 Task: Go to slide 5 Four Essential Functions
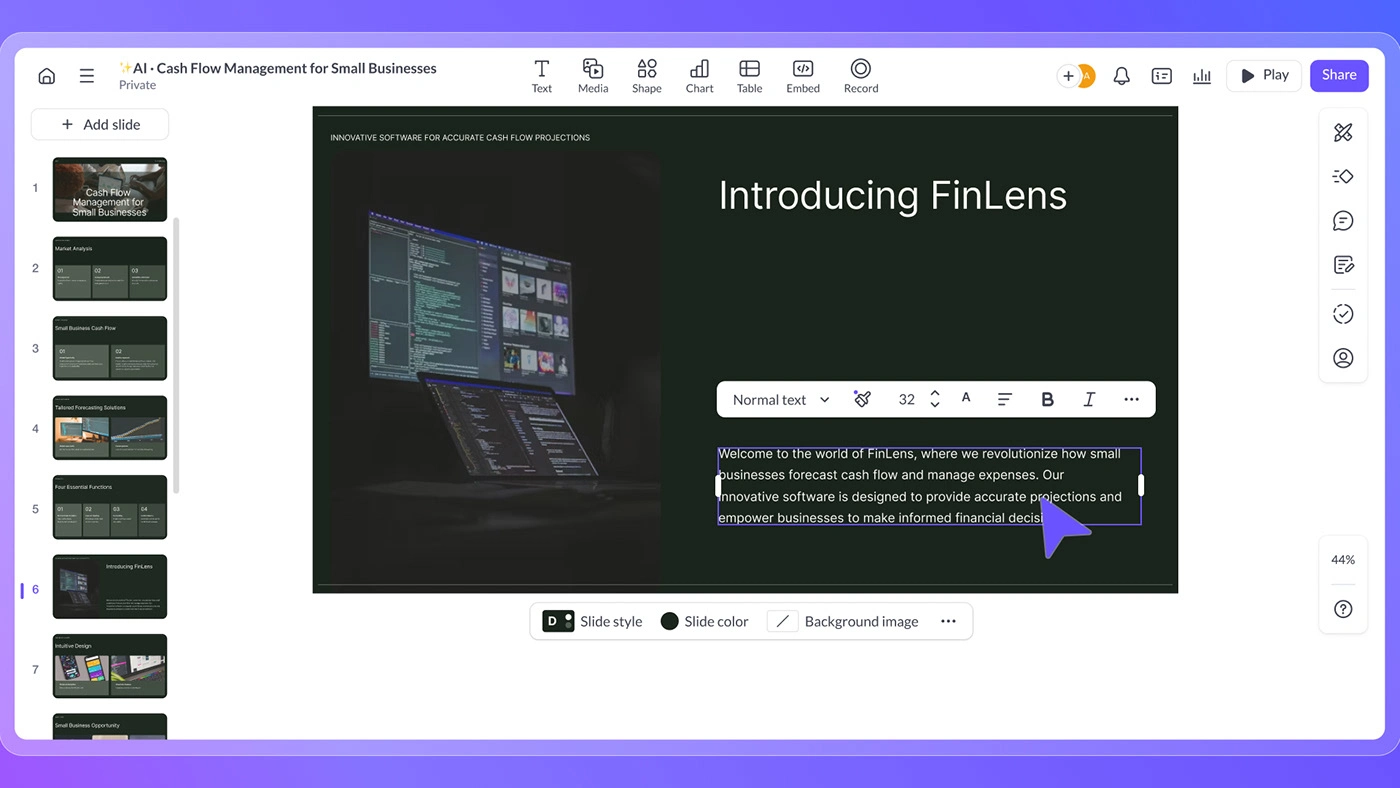click(x=110, y=507)
